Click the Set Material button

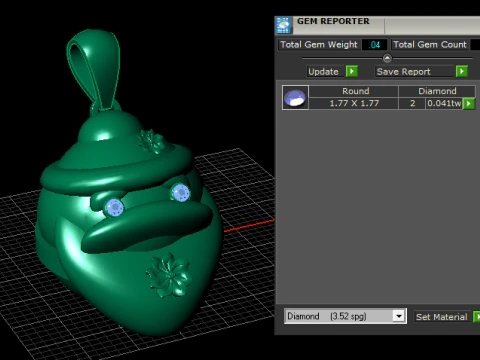click(442, 317)
